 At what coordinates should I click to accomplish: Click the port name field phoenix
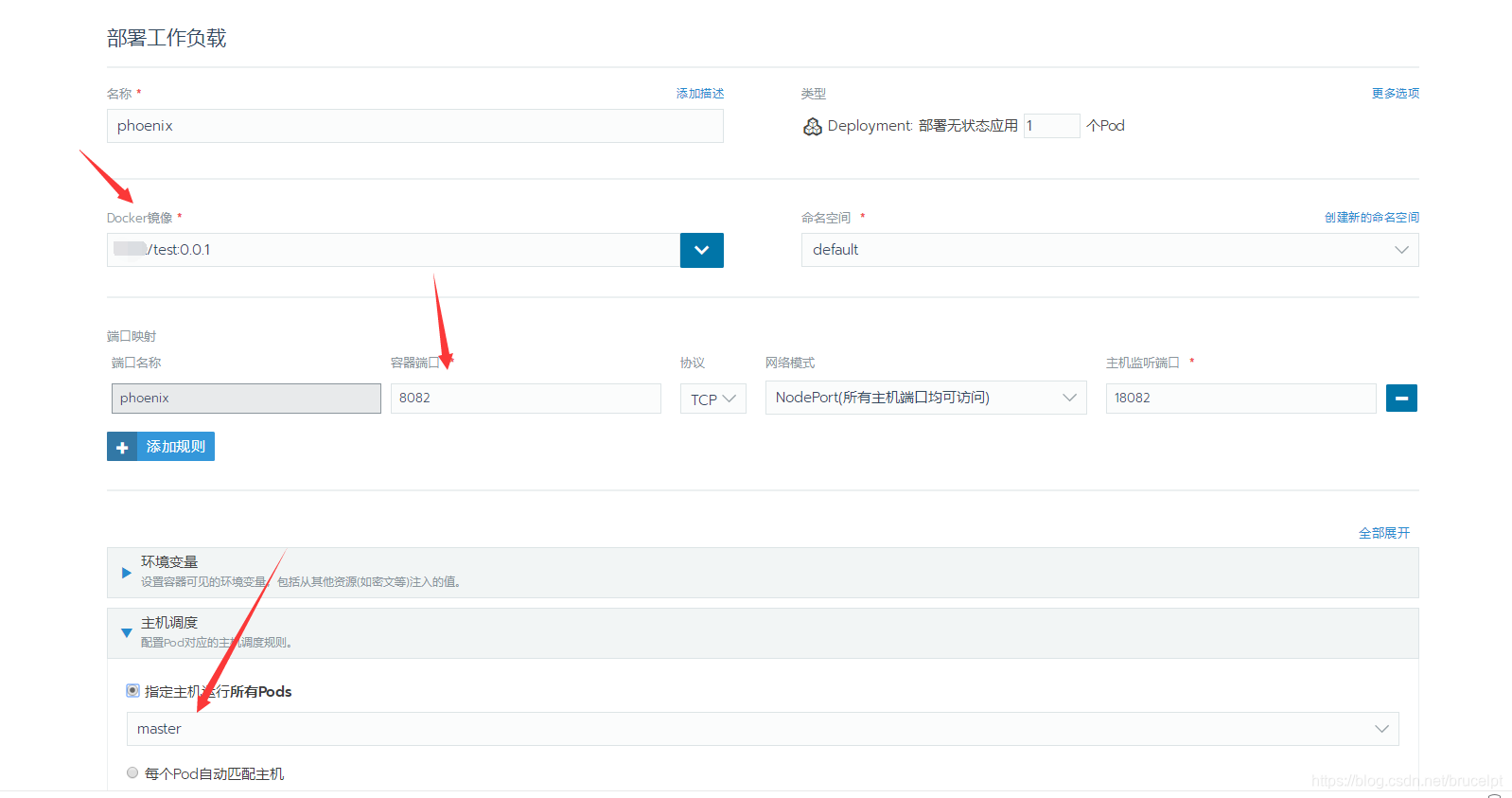click(246, 399)
